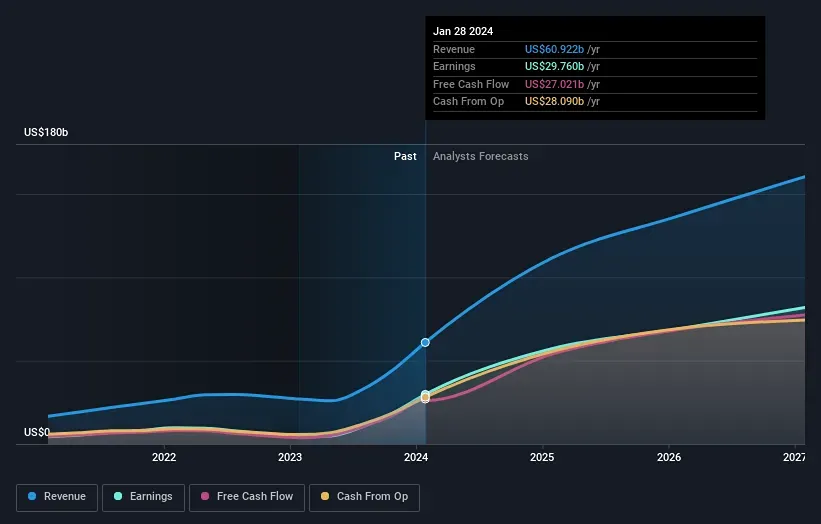Click the pink Free Cash Flow legend dot
The height and width of the screenshot is (524, 821).
point(206,497)
